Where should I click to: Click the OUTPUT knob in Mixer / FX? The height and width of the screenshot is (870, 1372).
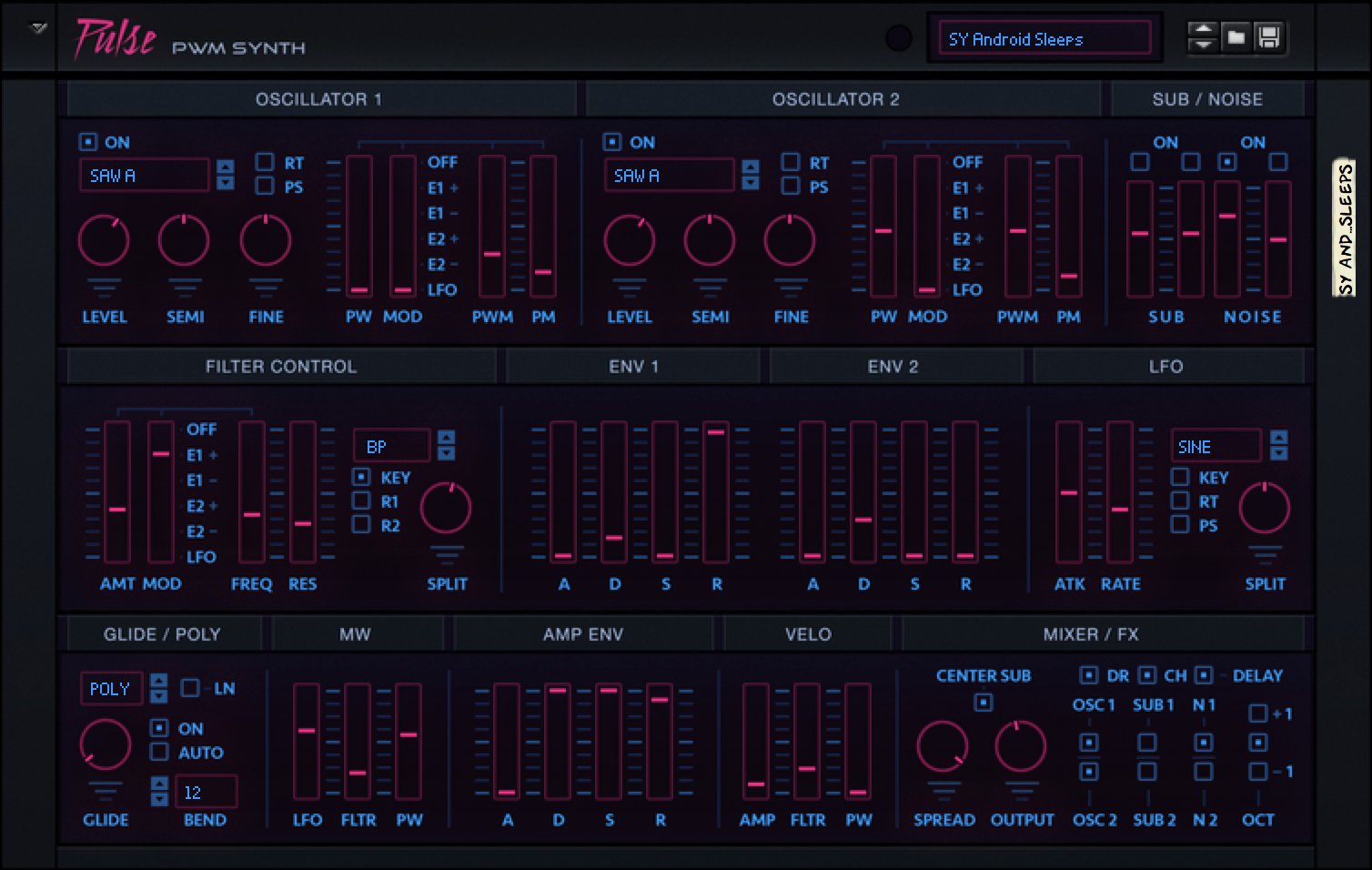click(x=1021, y=746)
